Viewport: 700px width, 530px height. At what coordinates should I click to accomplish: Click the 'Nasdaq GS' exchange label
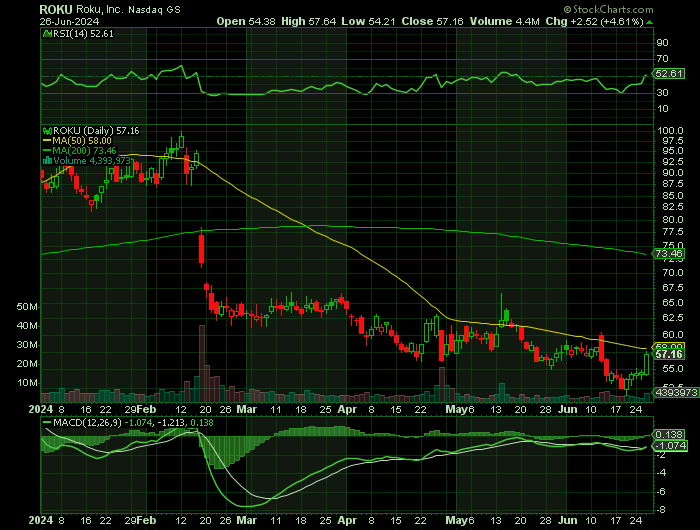coord(154,10)
